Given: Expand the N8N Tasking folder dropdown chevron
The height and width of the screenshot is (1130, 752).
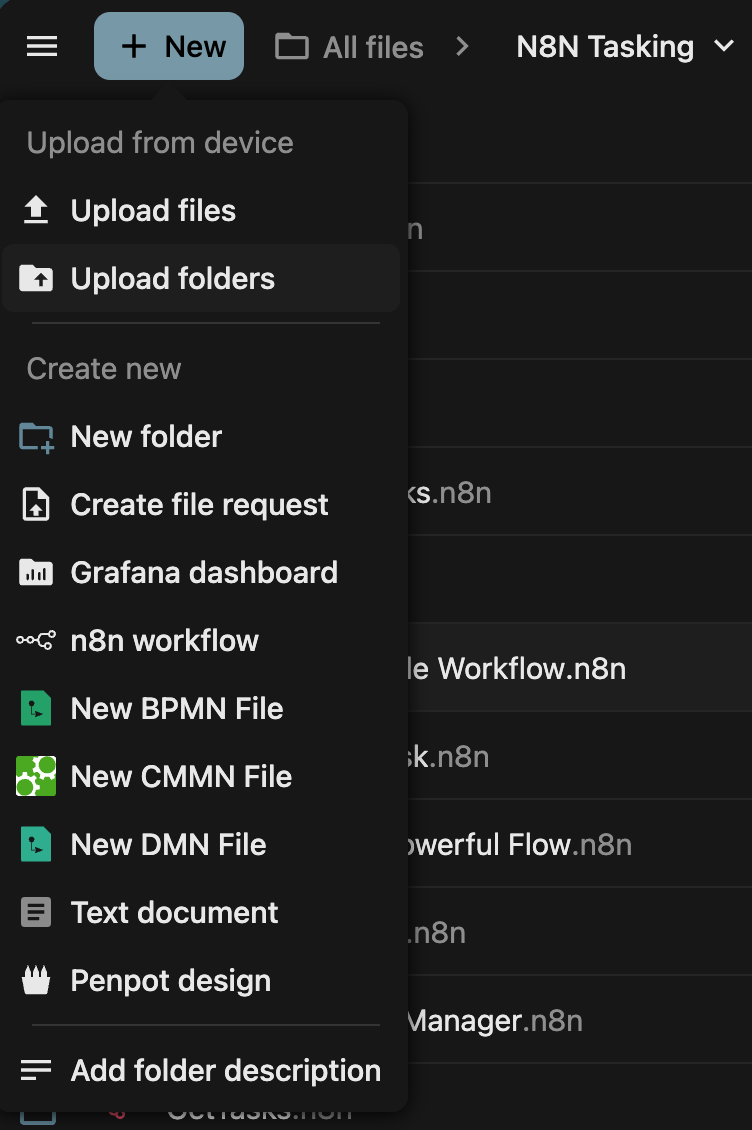Looking at the screenshot, I should click(x=724, y=46).
